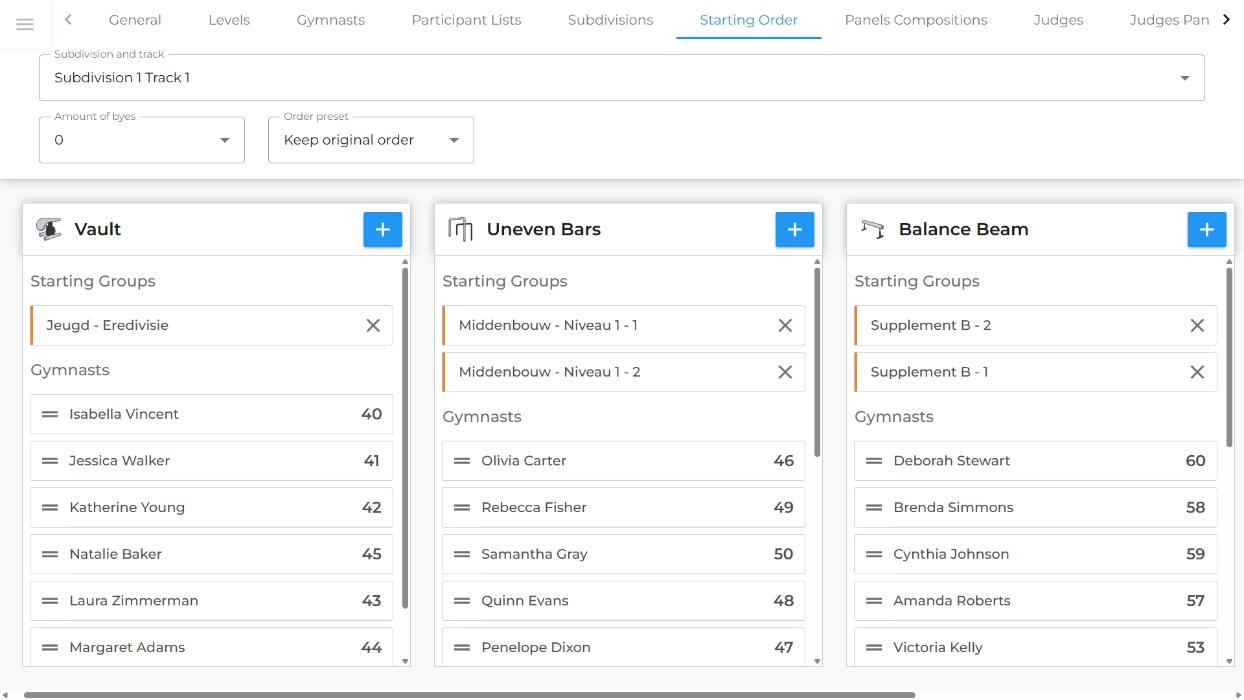Open the Judges tab

click(1058, 20)
